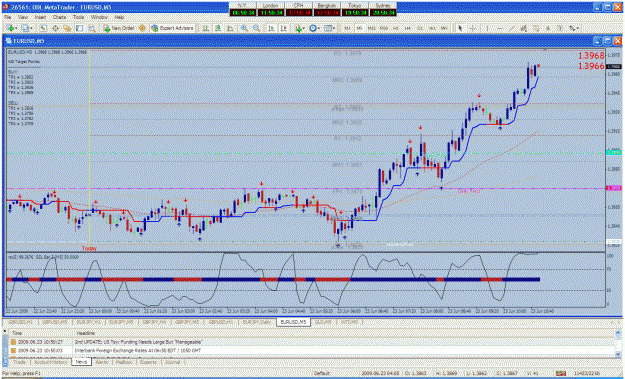Viewport: 625px width, 379px height.
Task: Select the D1 timeframe button
Action: tap(420, 28)
